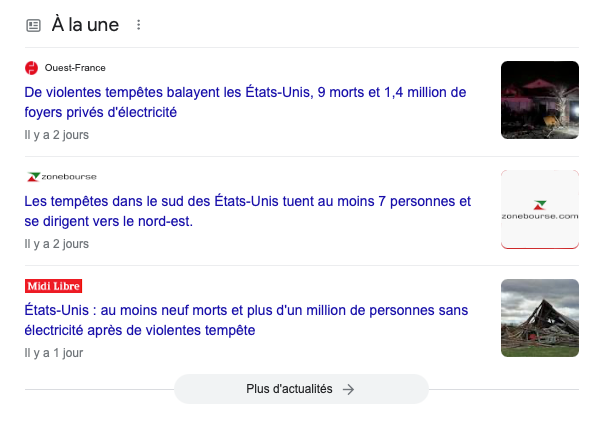Click the timestamp under the zonebourse article

[57, 243]
